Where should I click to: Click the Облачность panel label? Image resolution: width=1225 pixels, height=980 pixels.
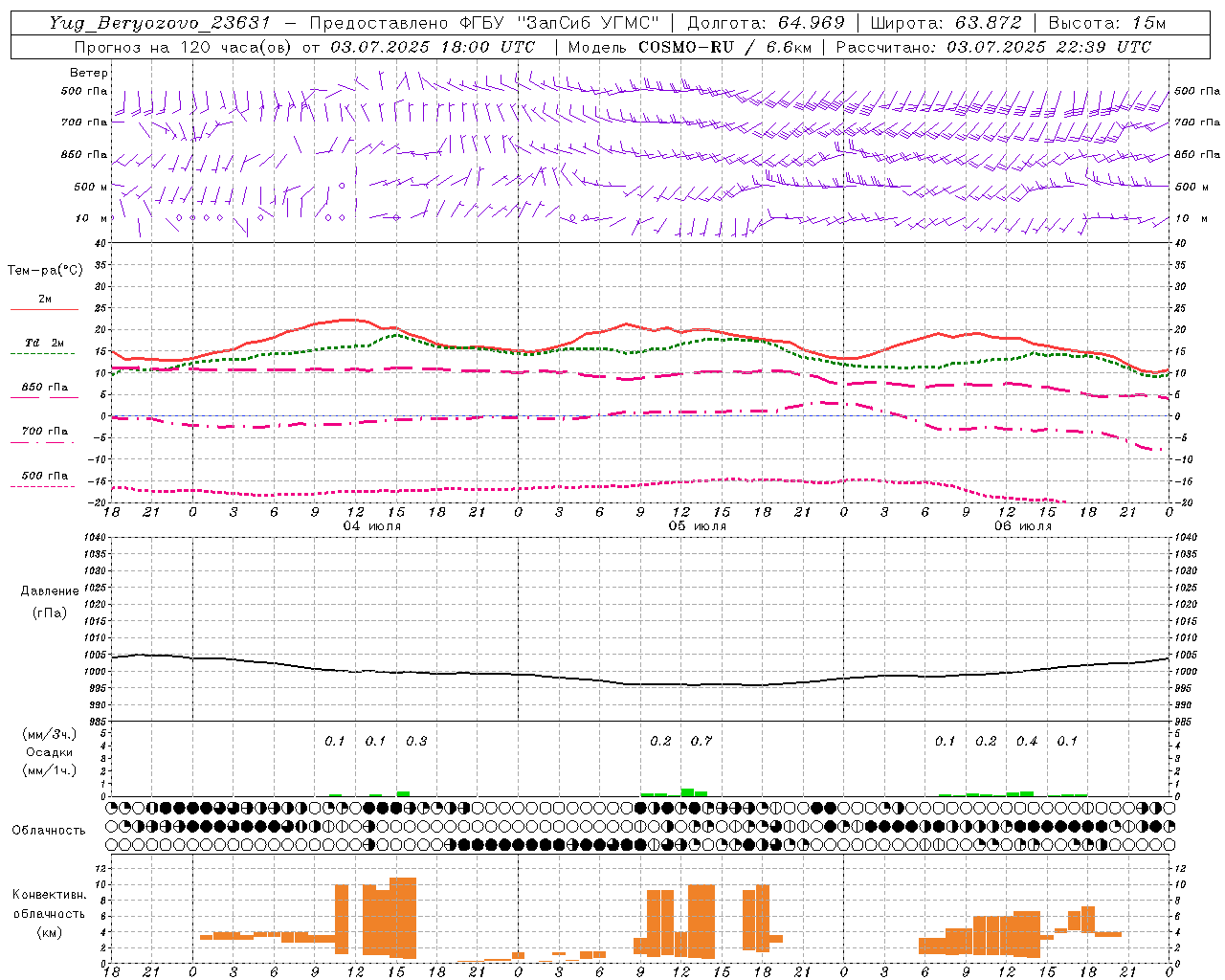click(49, 830)
